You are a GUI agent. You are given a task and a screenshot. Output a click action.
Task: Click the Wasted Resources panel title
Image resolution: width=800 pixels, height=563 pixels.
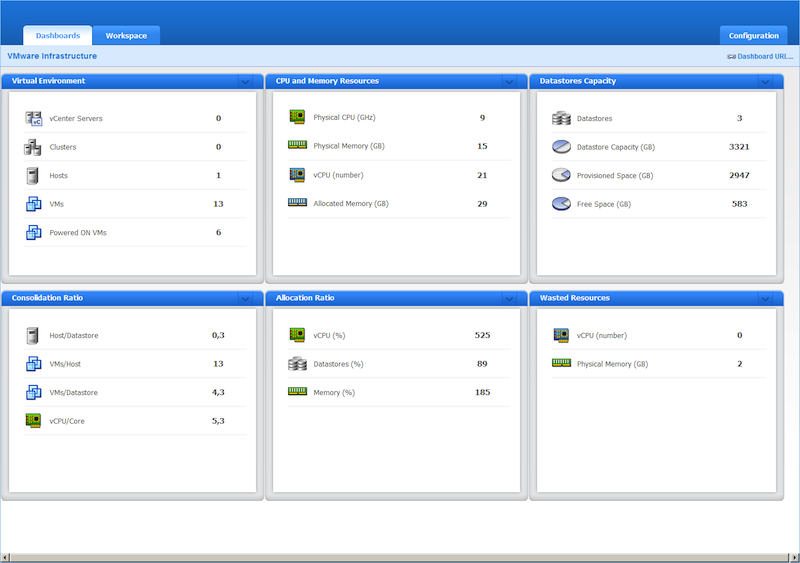pyautogui.click(x=574, y=298)
